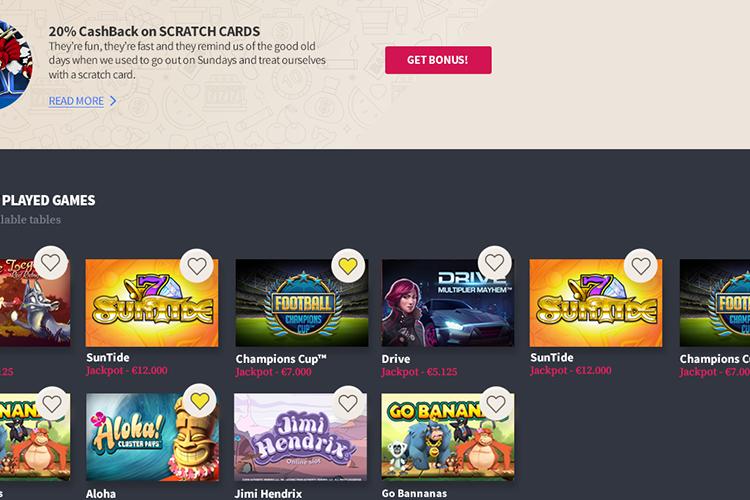Open the second SunTide game thumbnail
This screenshot has height=500, width=750.
pyautogui.click(x=596, y=303)
